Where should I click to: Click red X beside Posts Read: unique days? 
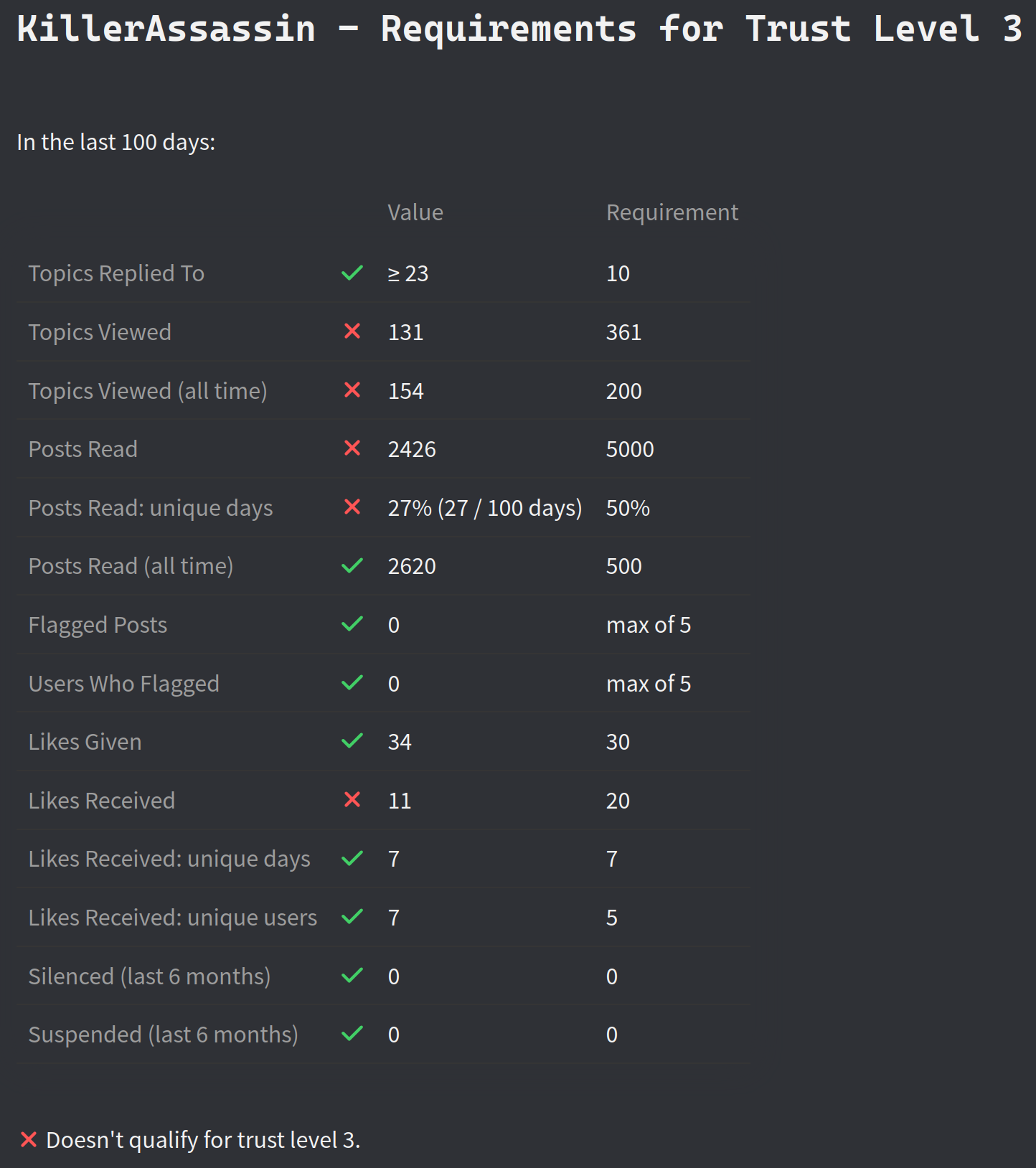point(352,507)
